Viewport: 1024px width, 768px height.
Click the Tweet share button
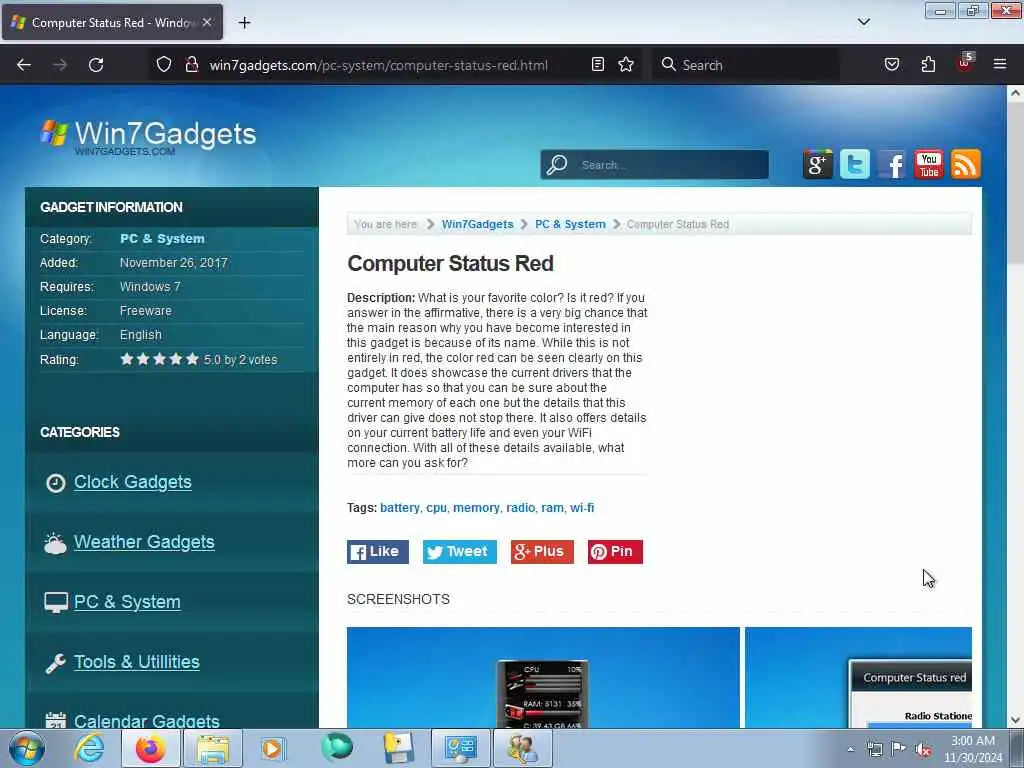[x=460, y=552]
